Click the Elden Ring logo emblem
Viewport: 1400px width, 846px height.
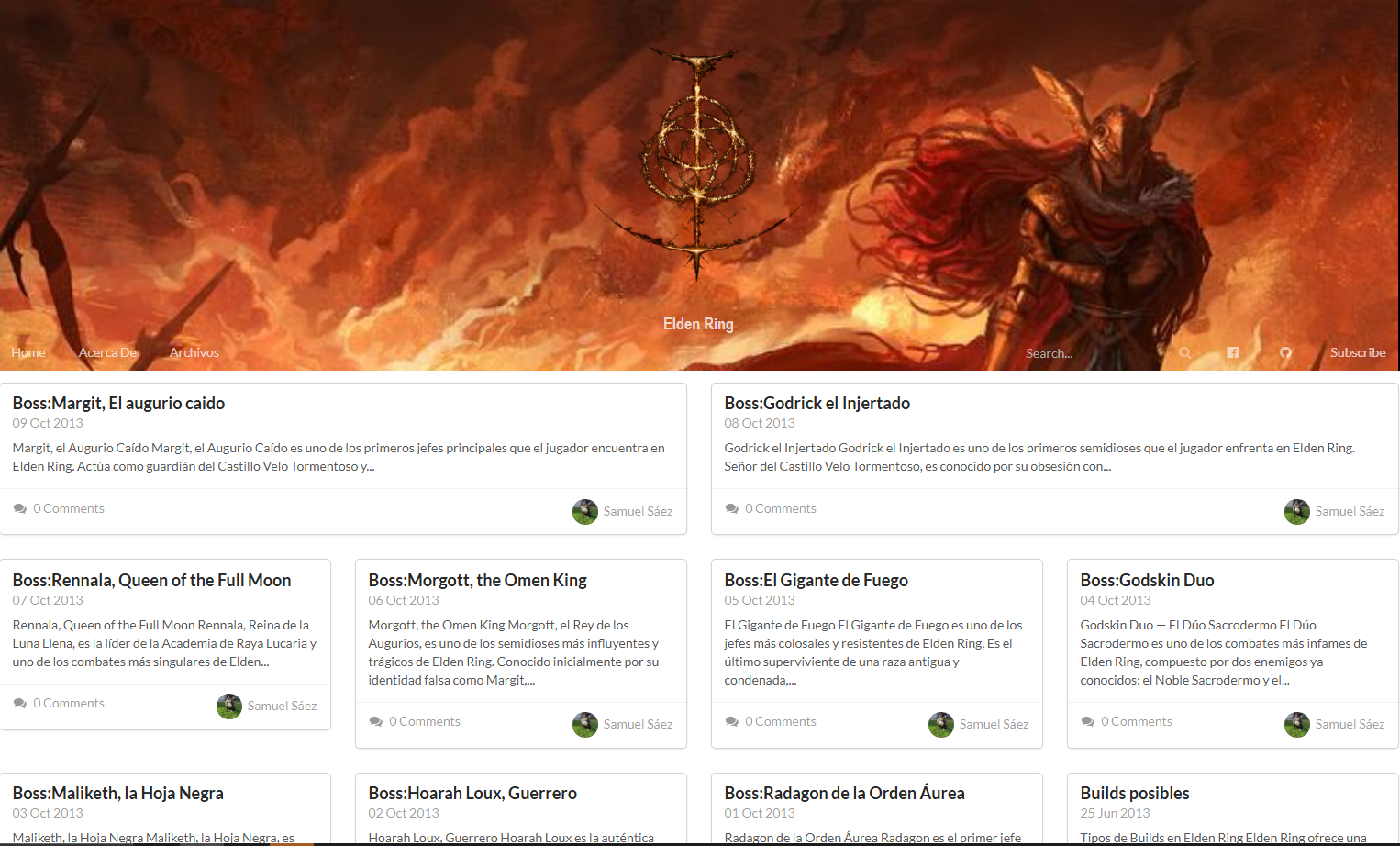(698, 165)
